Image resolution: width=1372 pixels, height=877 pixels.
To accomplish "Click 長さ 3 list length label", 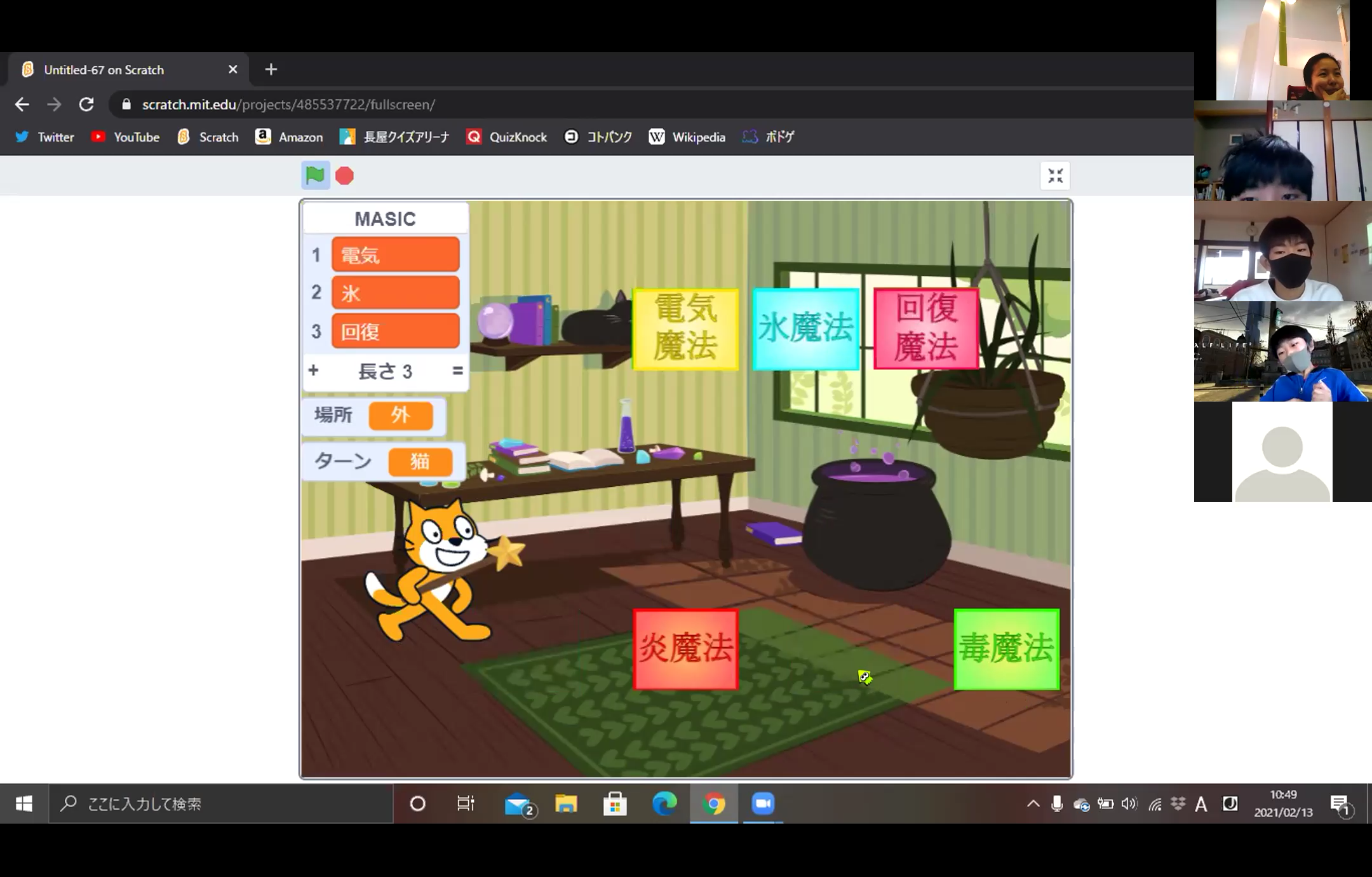I will (x=385, y=371).
